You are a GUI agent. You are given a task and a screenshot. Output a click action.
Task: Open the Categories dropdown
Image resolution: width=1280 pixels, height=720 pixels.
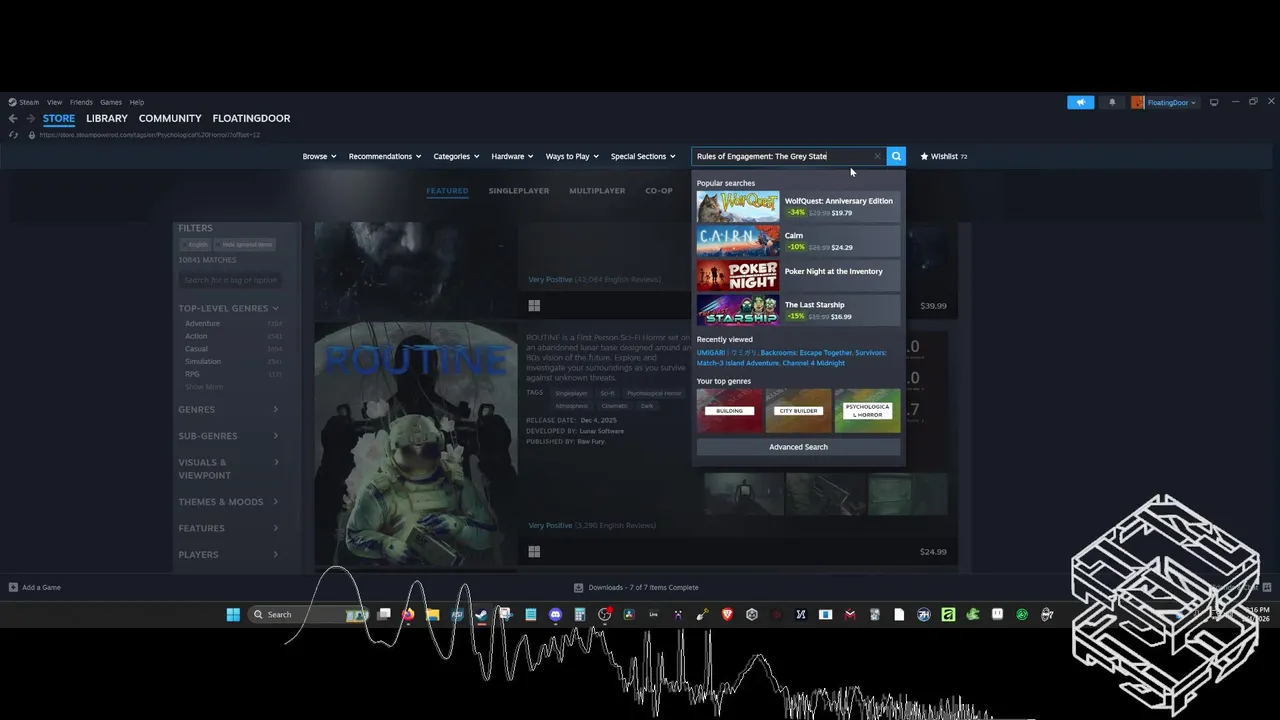click(x=456, y=156)
